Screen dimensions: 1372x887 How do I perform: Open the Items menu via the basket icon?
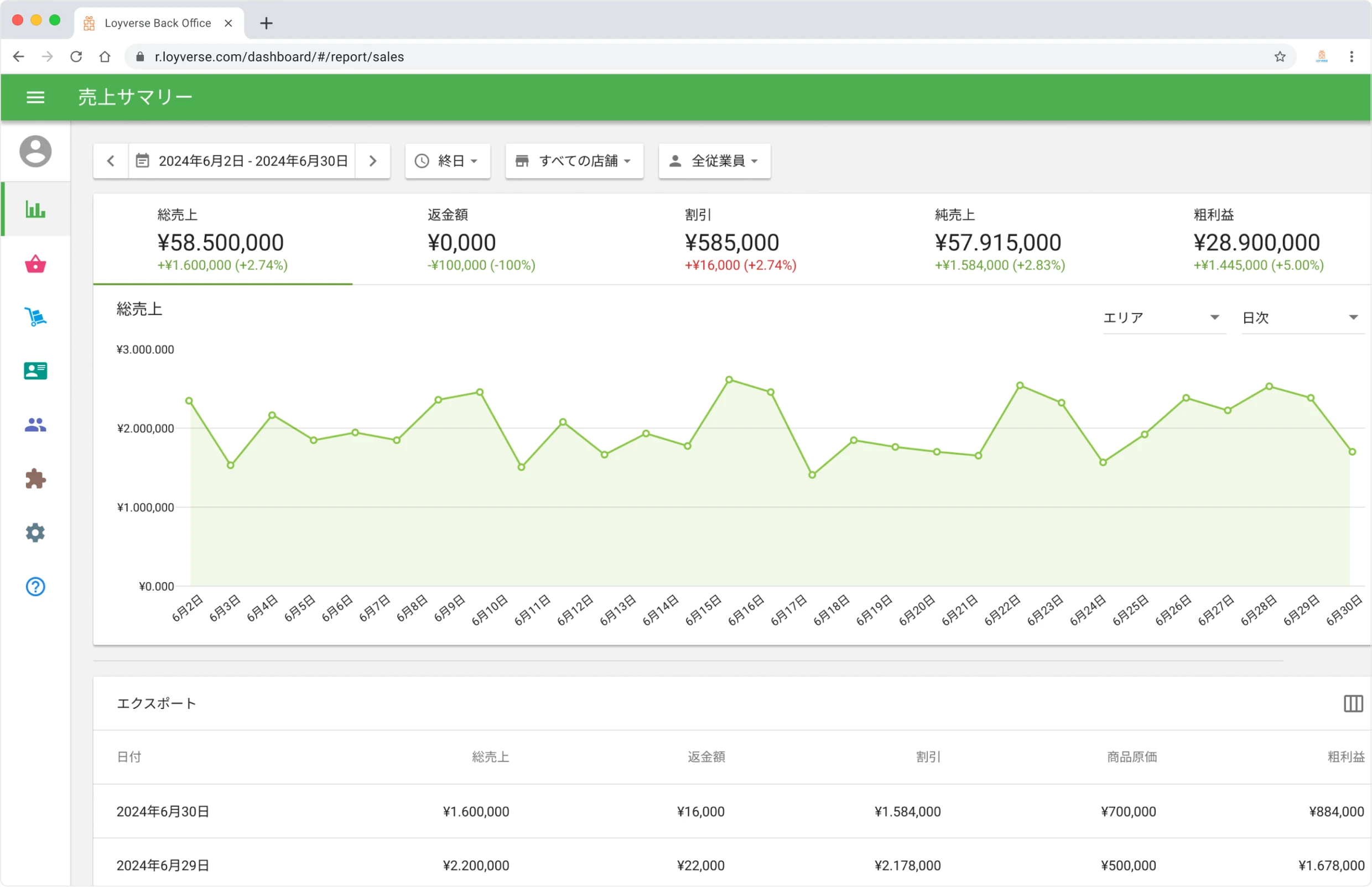[x=35, y=264]
